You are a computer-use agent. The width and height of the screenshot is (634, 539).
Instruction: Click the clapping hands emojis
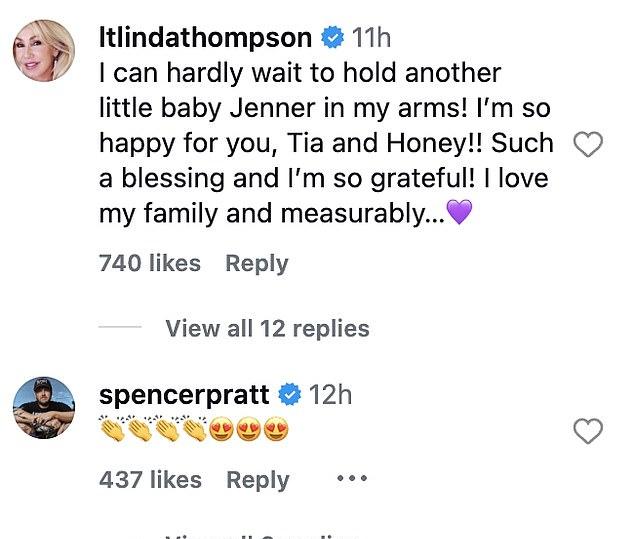point(153,431)
